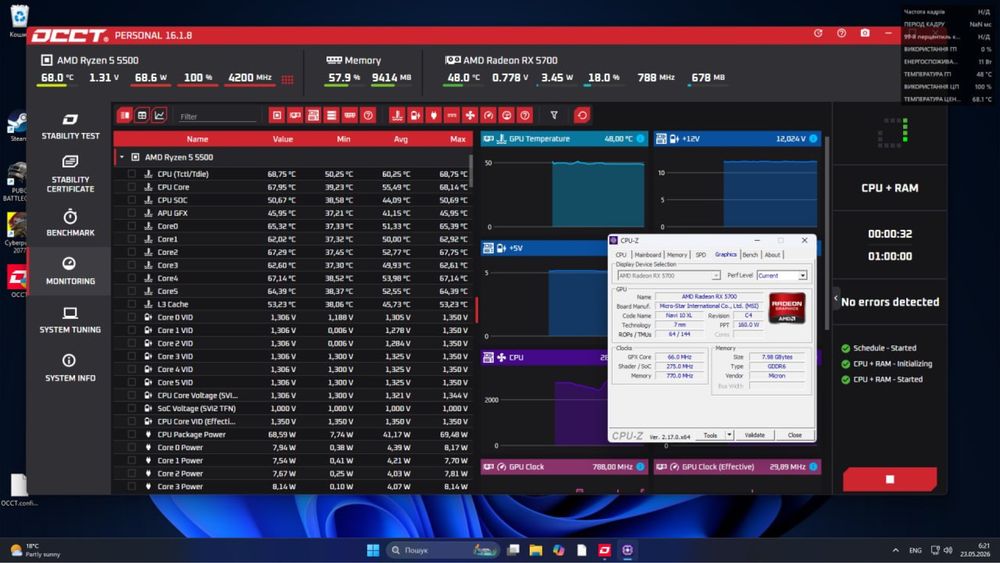This screenshot has height=563, width=1000.
Task: Open the OCCT title bar help icon
Action: (x=841, y=33)
